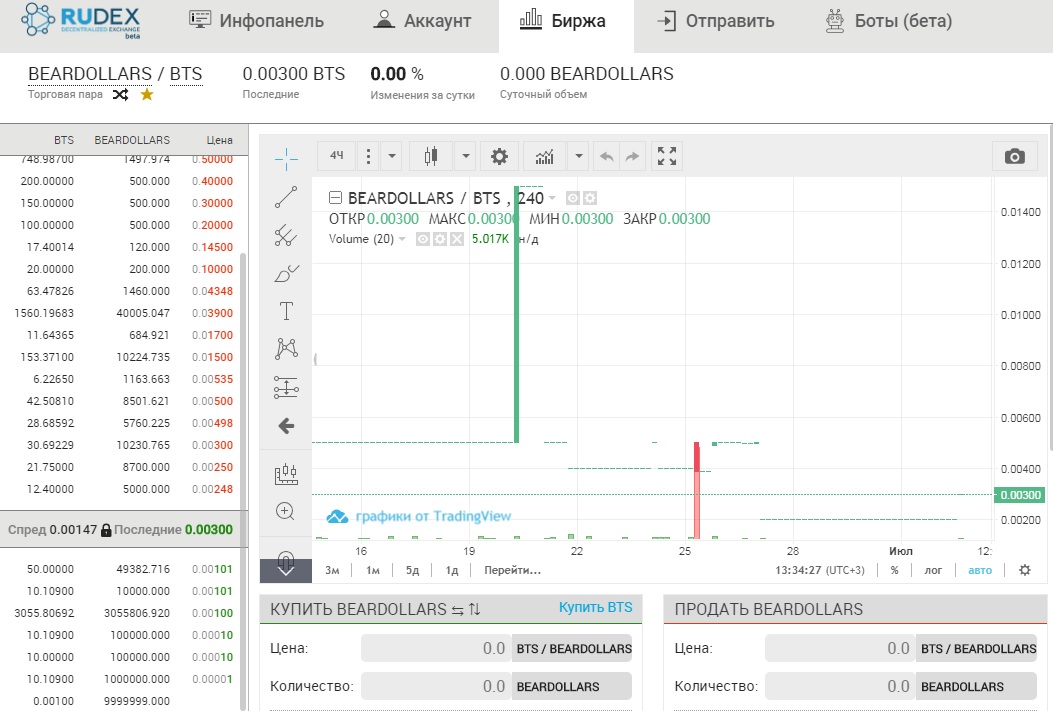Take a chart snapshot with camera icon
The image size is (1053, 711).
click(x=1015, y=157)
